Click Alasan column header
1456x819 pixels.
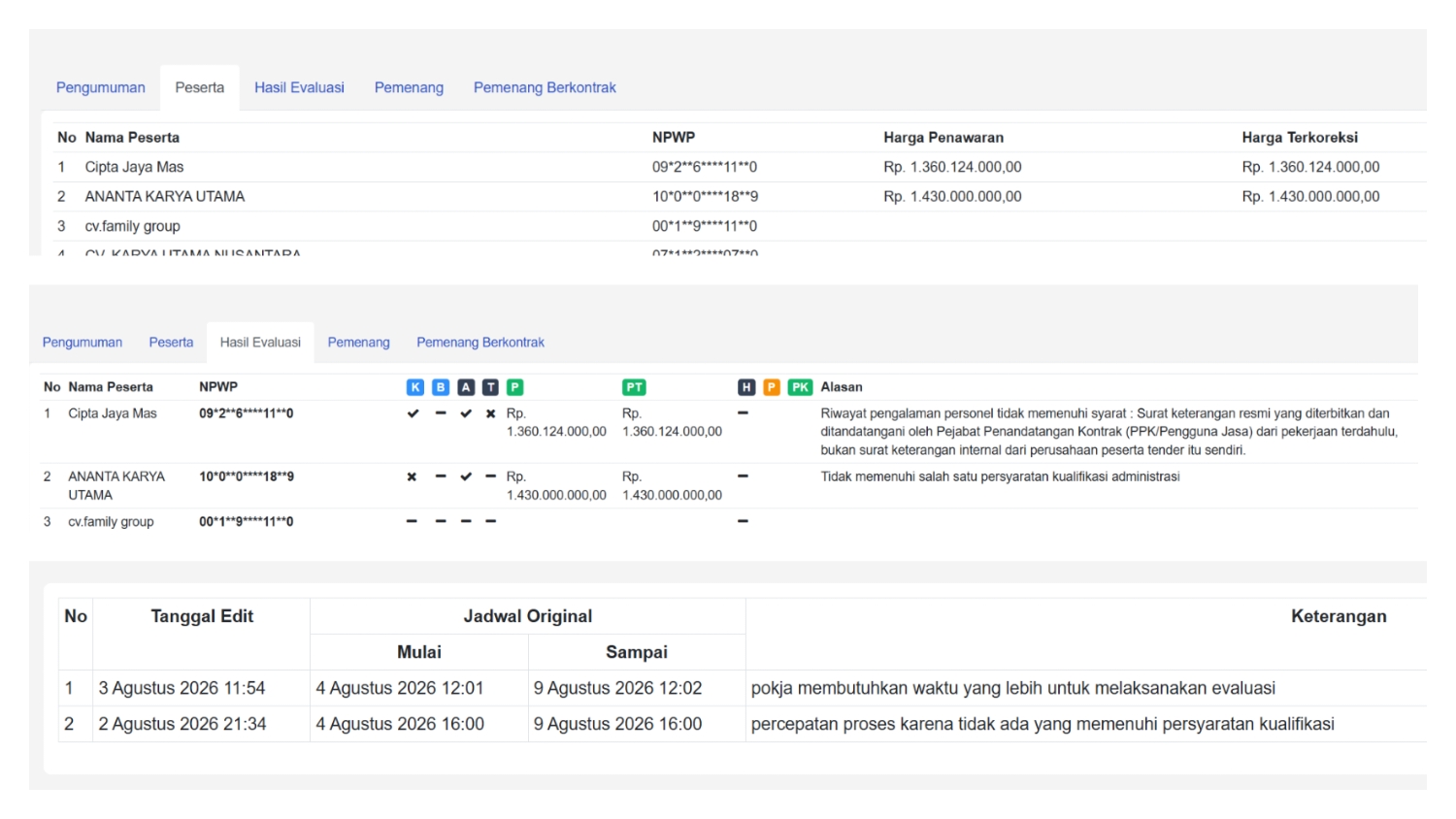pos(842,387)
